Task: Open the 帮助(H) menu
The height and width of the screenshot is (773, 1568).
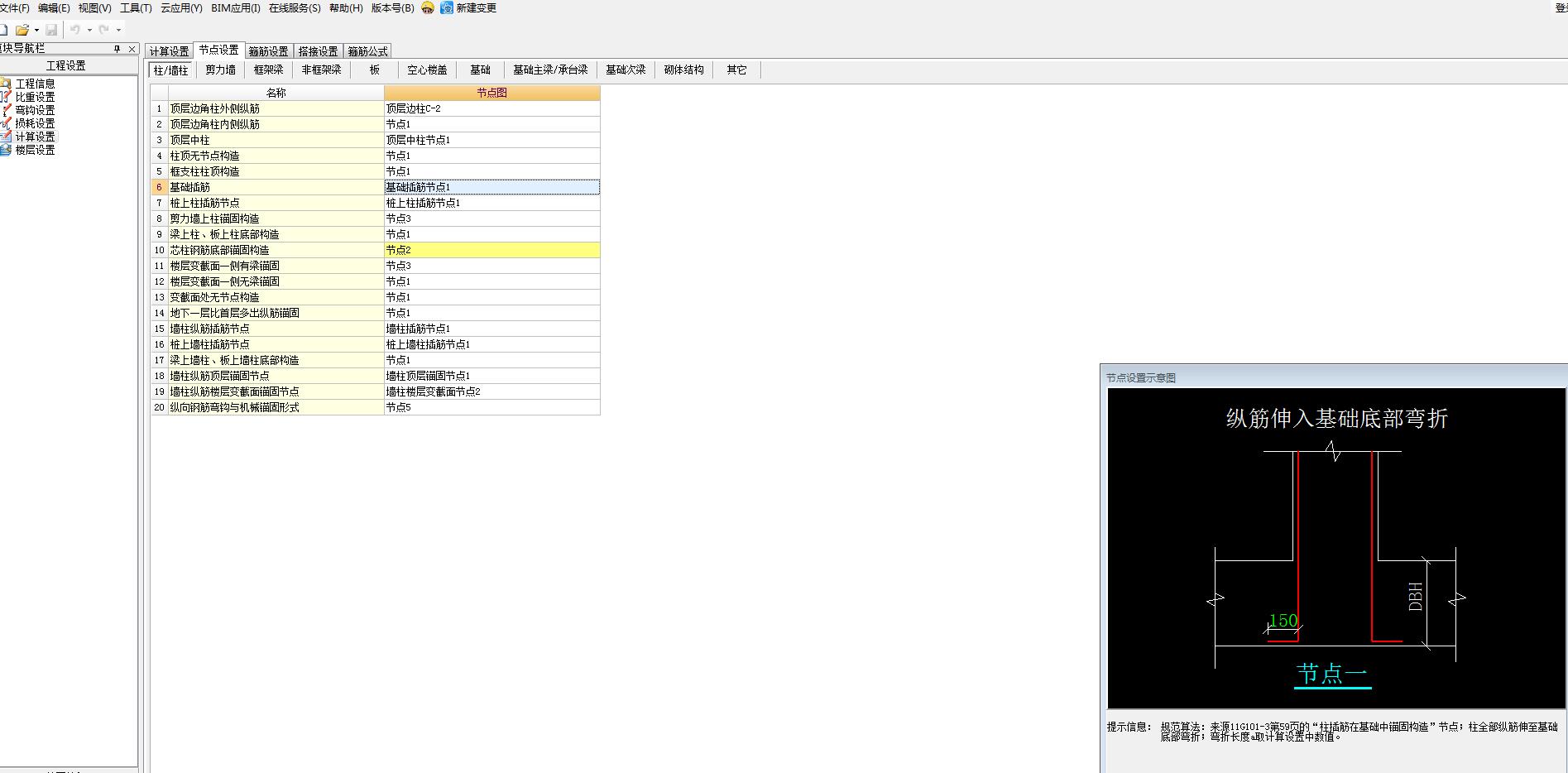Action: pyautogui.click(x=346, y=7)
